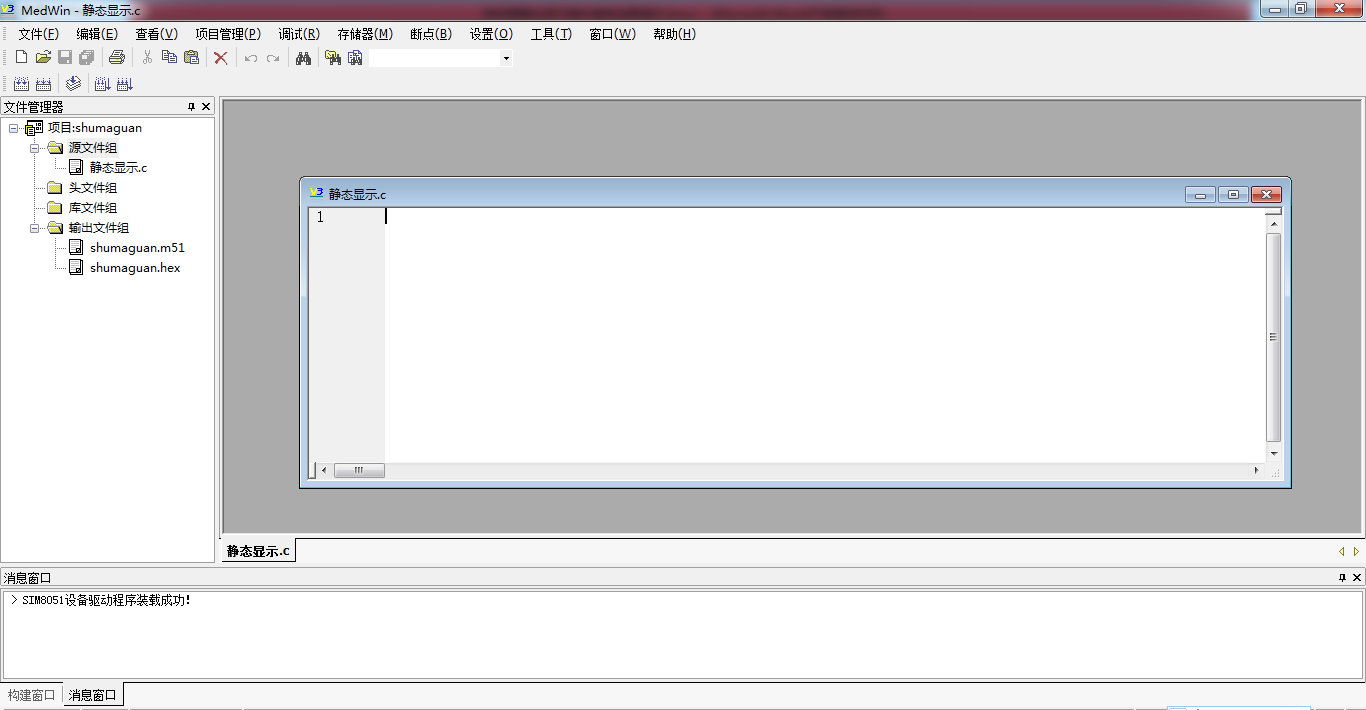Image resolution: width=1366 pixels, height=710 pixels.
Task: Open the 设置(O) menu
Action: coord(491,34)
